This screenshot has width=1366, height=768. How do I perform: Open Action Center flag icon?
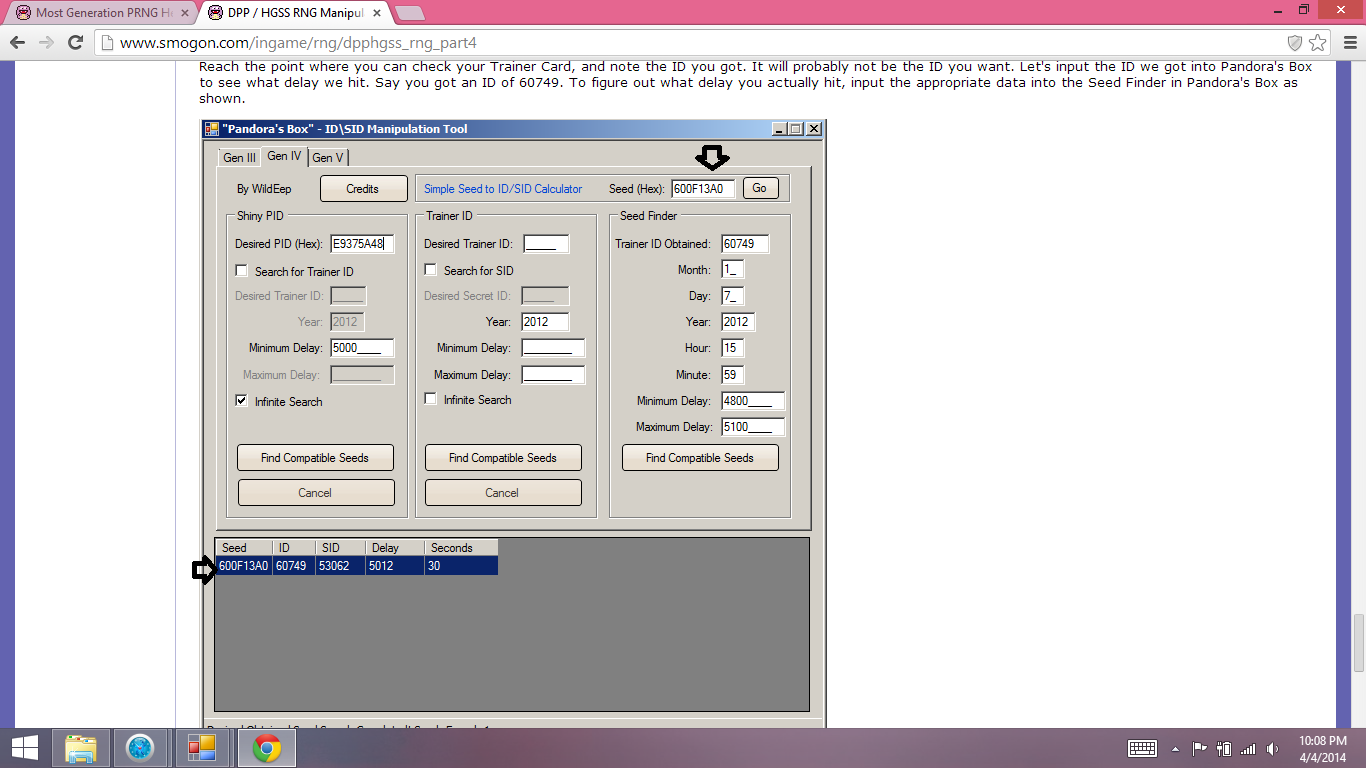coord(1199,748)
